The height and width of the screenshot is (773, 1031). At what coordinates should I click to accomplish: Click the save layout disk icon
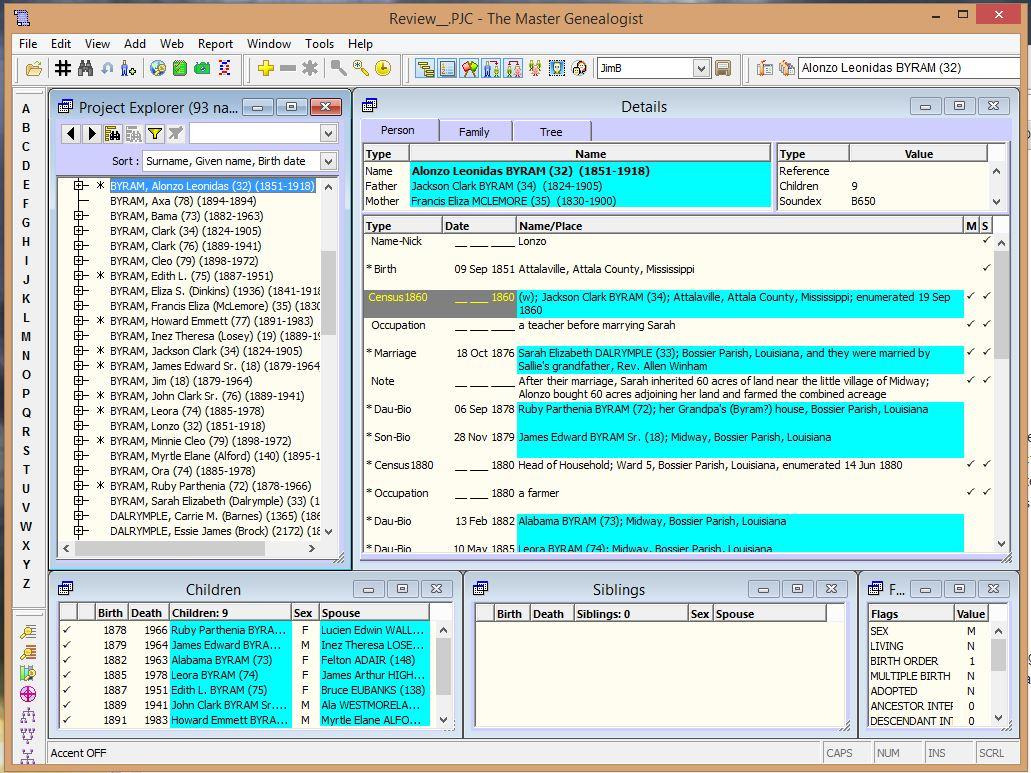click(x=723, y=68)
